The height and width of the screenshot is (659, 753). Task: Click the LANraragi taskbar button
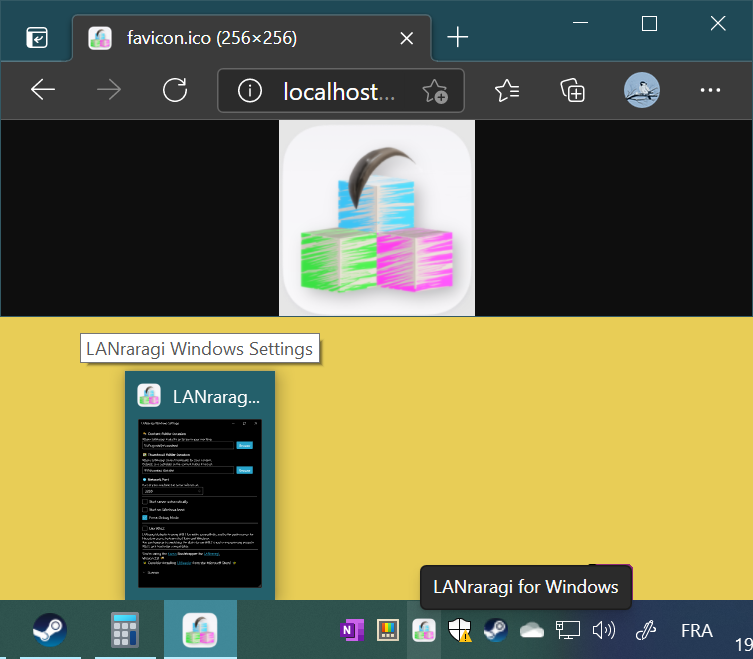pos(200,630)
